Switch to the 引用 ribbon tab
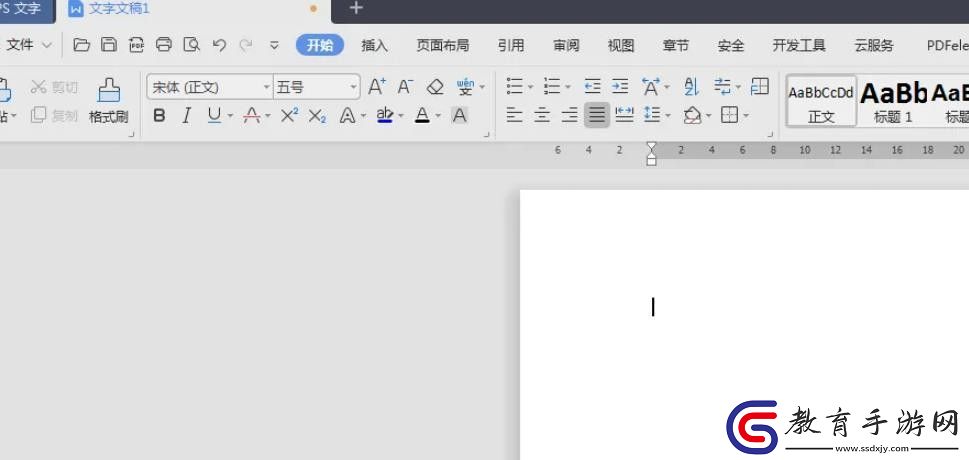The height and width of the screenshot is (460, 969). [511, 45]
